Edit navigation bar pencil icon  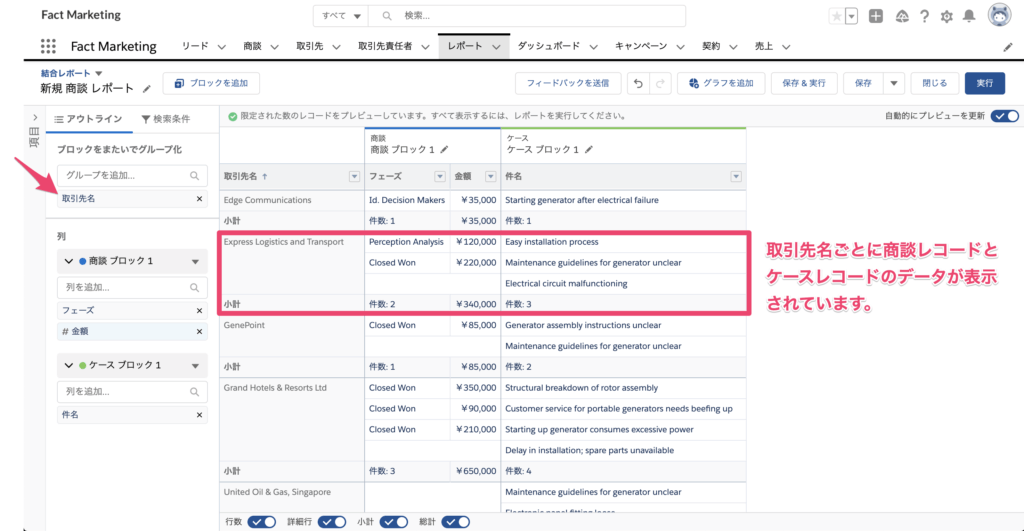[1008, 47]
